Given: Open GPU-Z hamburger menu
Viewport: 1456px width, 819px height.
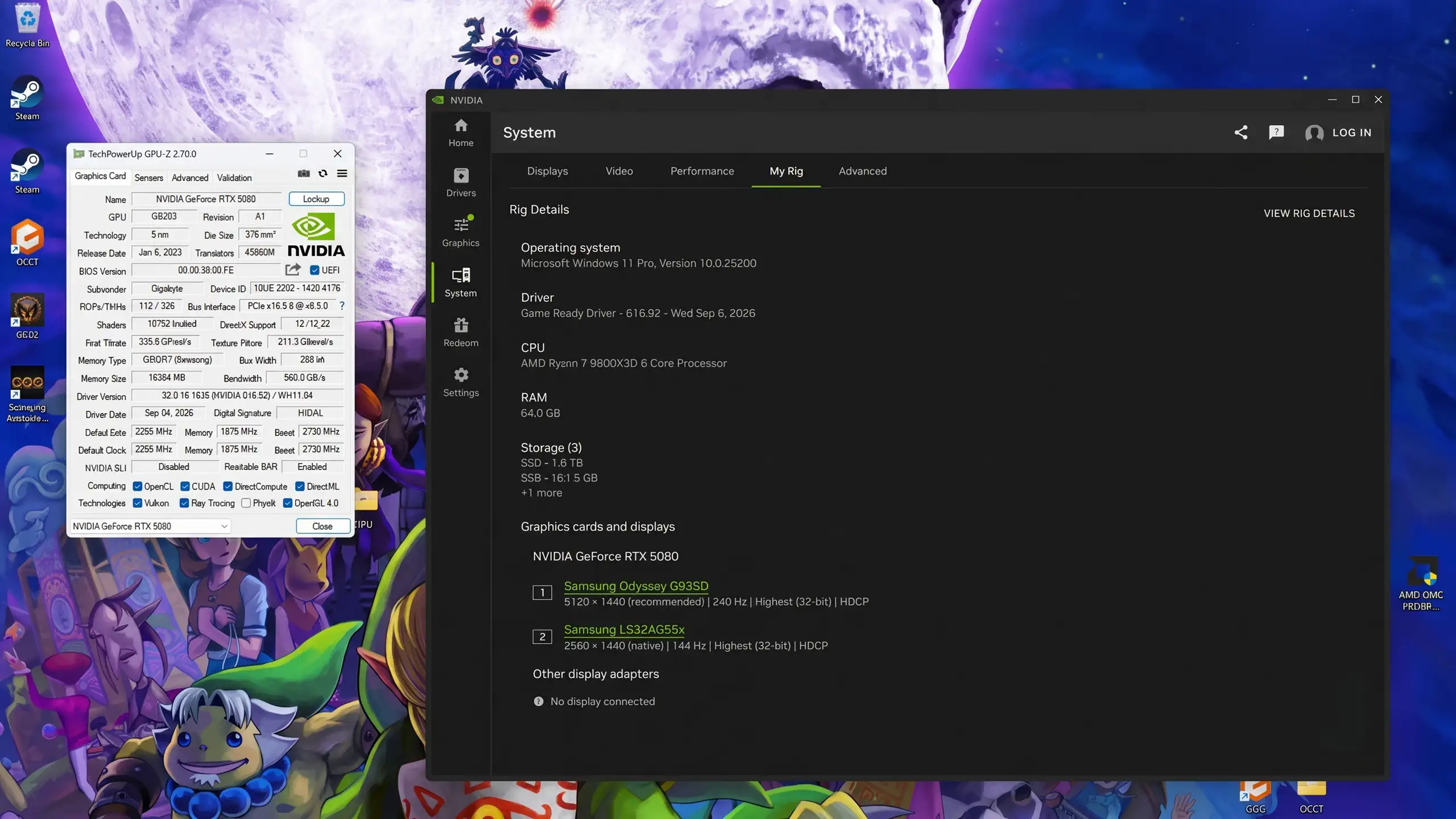Looking at the screenshot, I should point(342,173).
